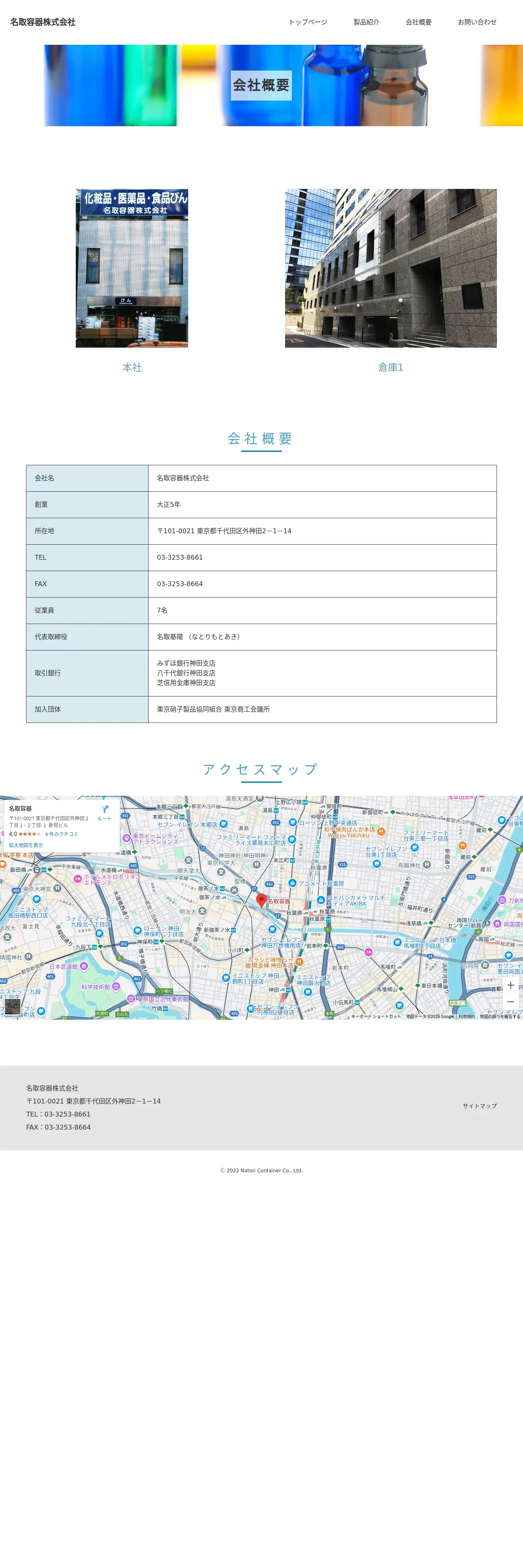Open キーボード ショートカット on the map

[376, 1016]
